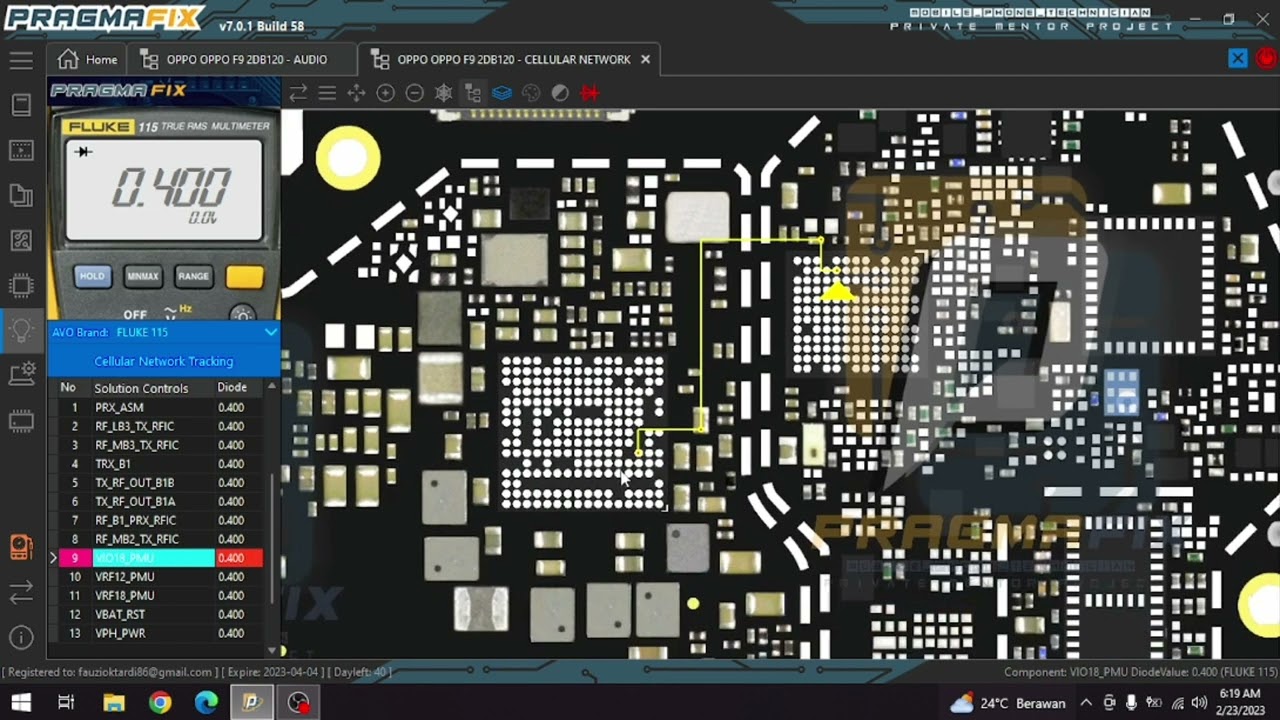
Task: Zoom in with the plus circle icon
Action: [385, 93]
